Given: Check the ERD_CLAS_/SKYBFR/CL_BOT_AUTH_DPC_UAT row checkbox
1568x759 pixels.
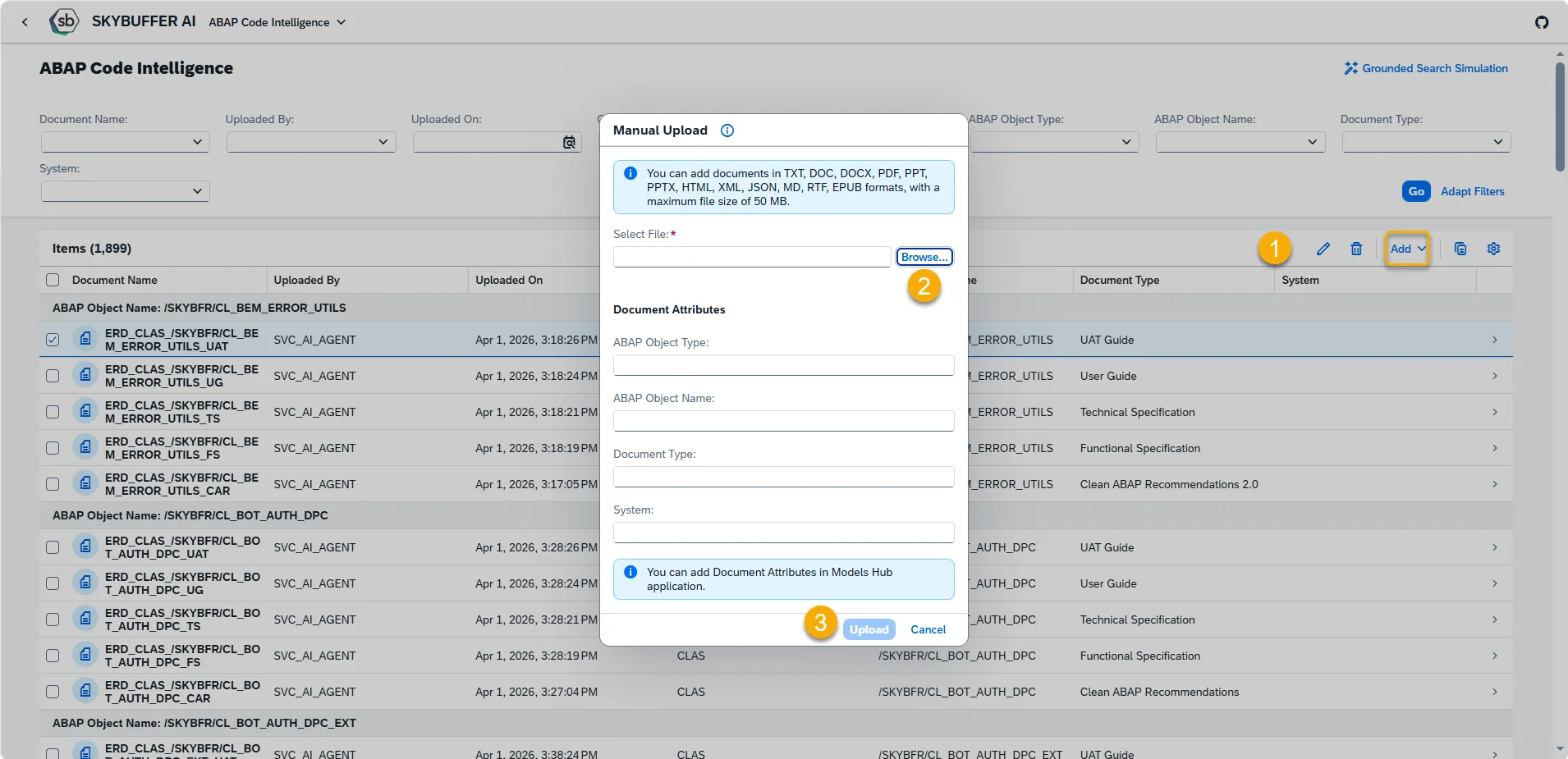Looking at the screenshot, I should click(53, 547).
